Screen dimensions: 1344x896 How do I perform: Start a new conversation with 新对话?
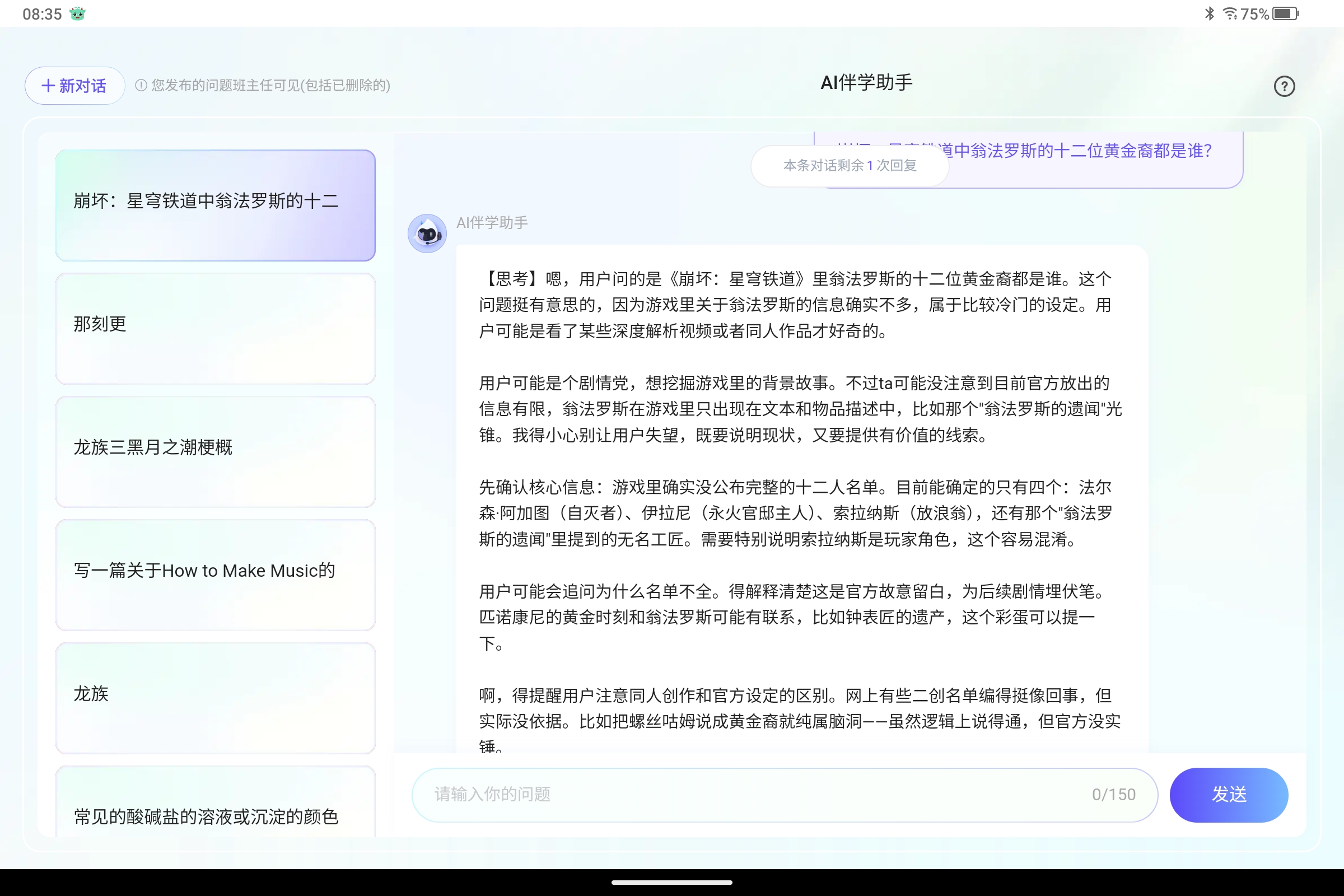74,86
